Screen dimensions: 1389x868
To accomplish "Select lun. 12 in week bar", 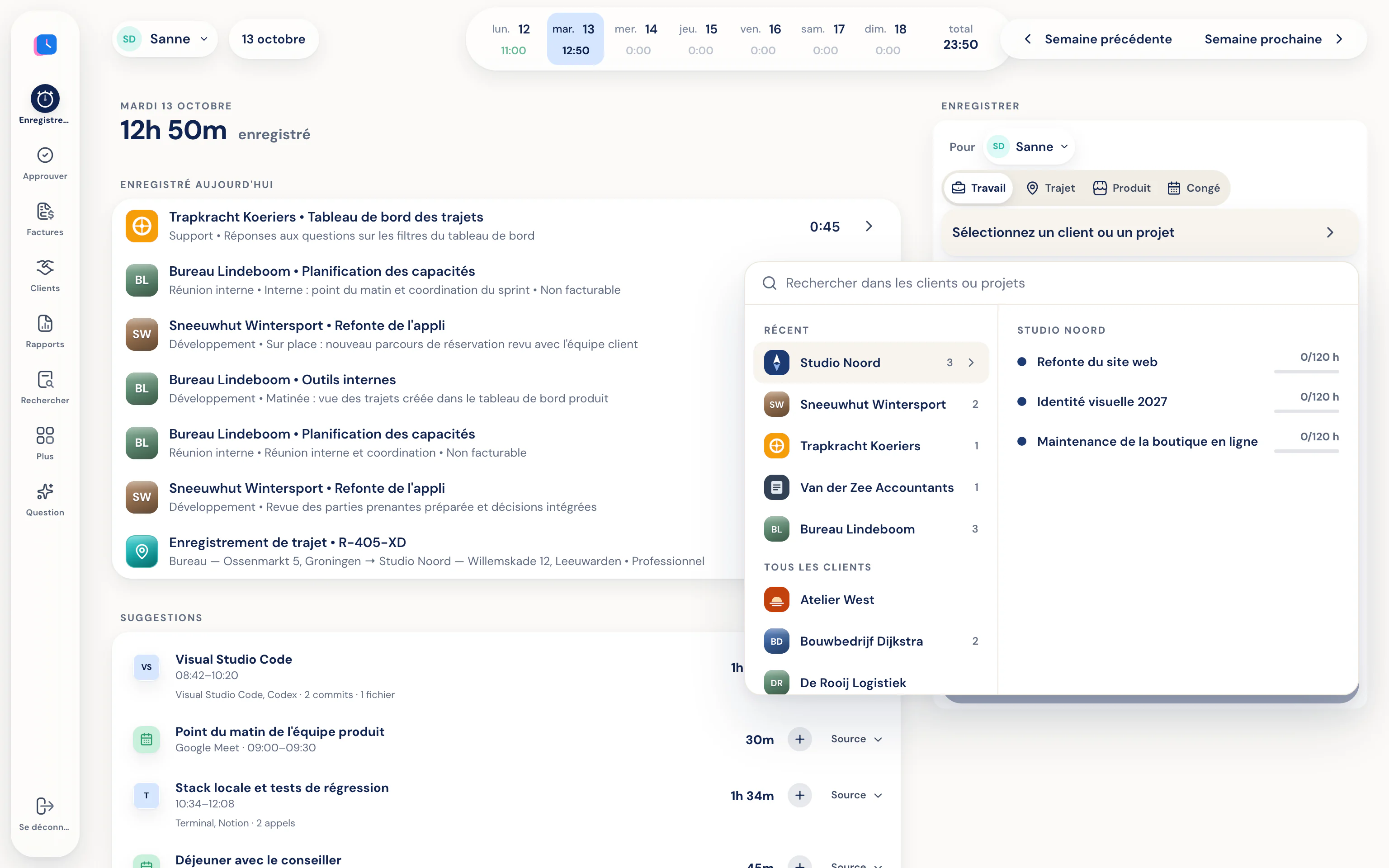I will (513, 39).
